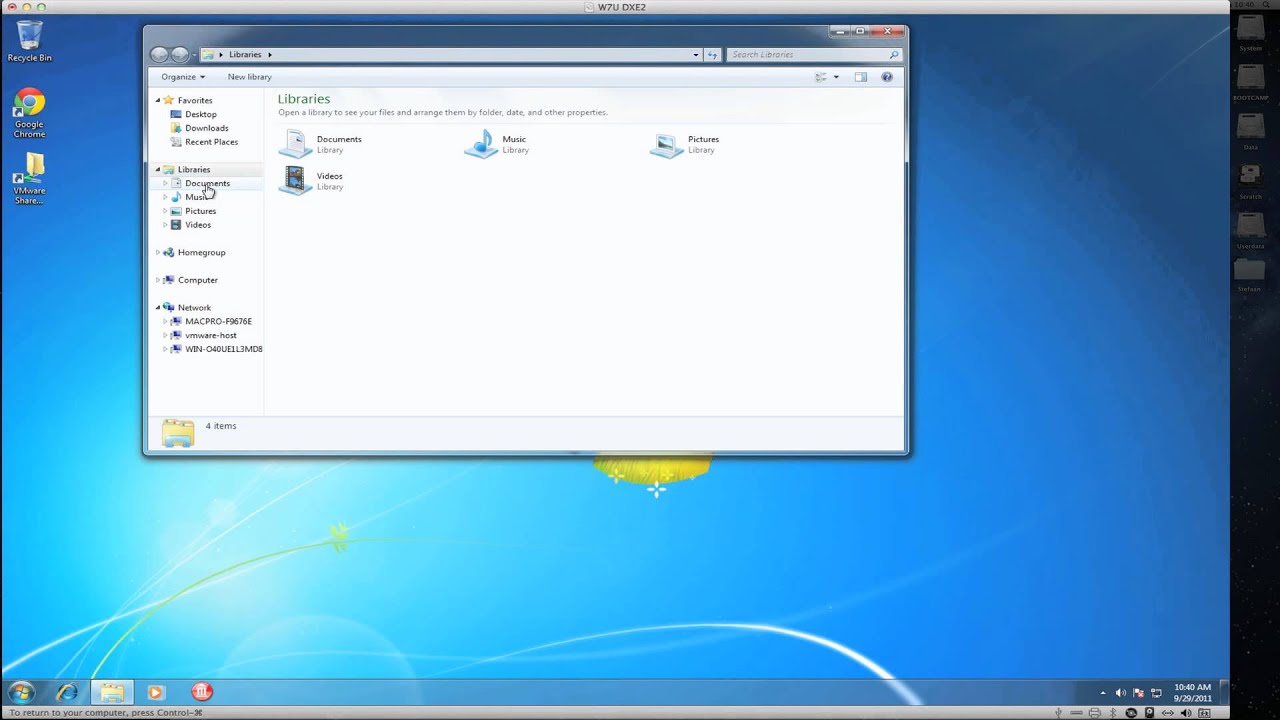
Task: Select the Videos library tile in content area
Action: pos(311,181)
